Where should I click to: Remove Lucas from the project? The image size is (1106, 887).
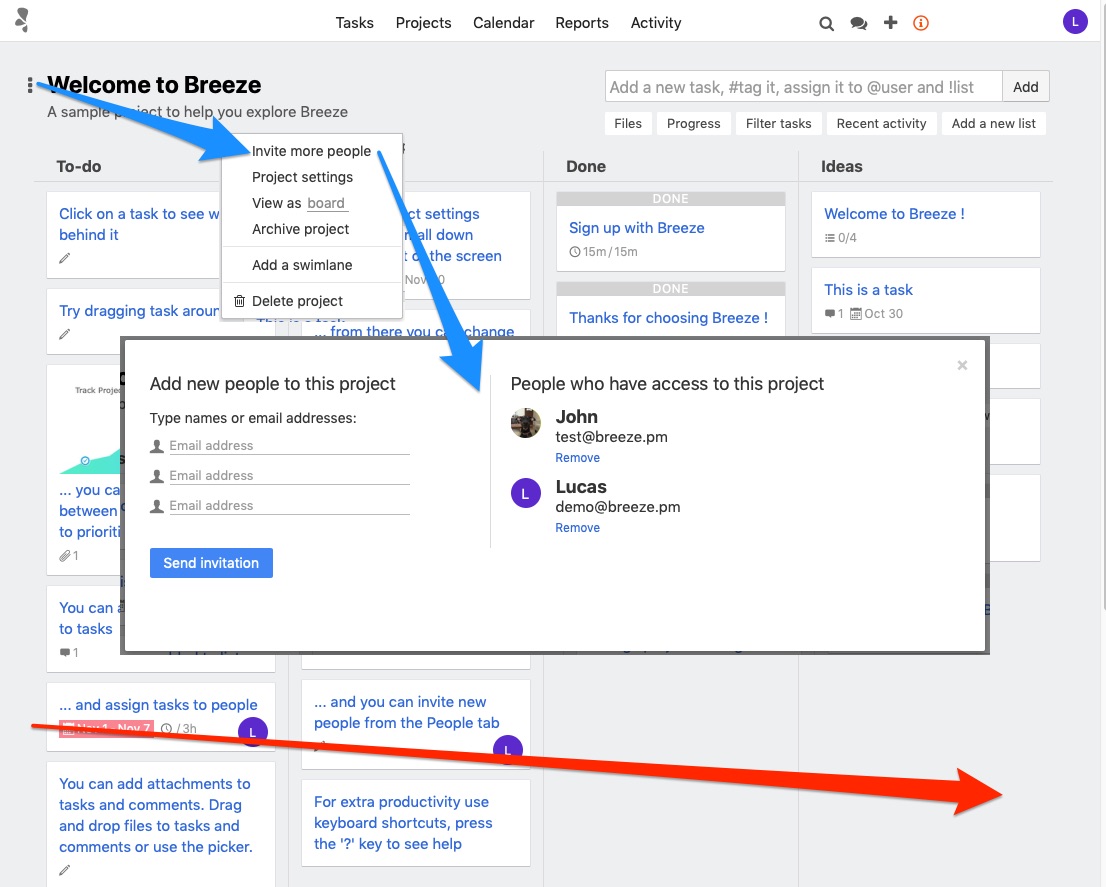[577, 527]
